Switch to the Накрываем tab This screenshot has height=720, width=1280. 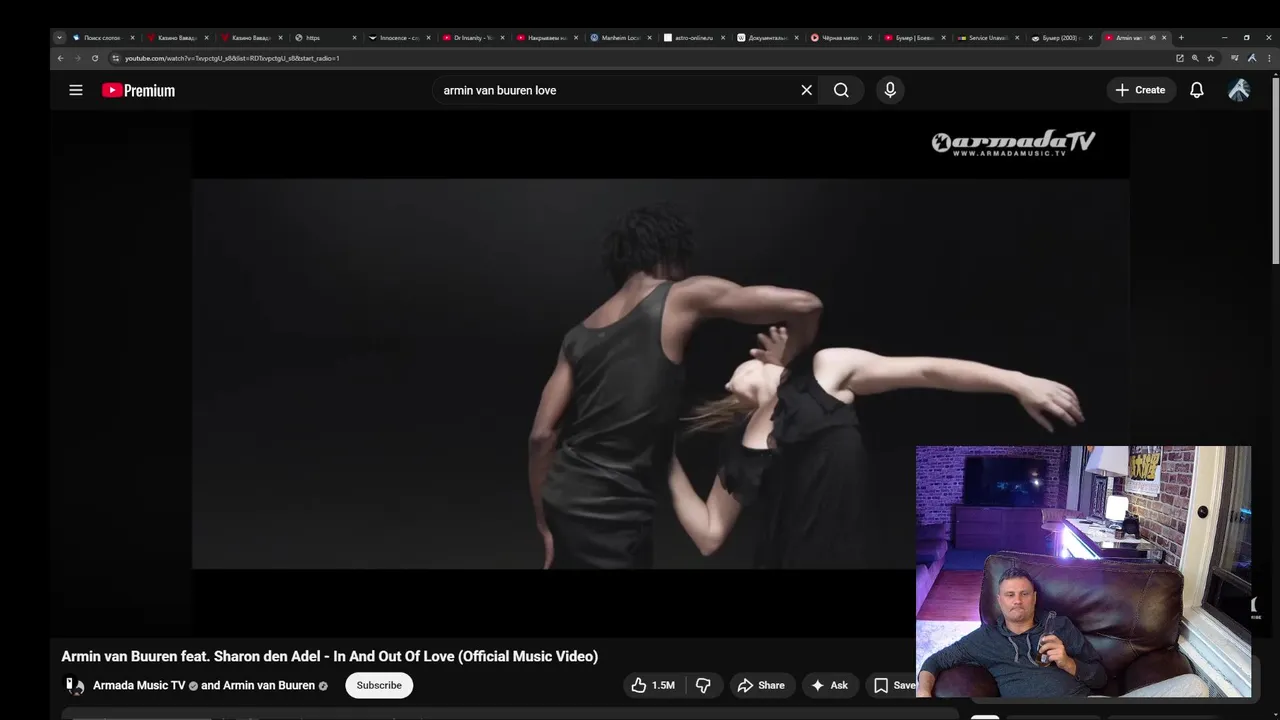[546, 38]
